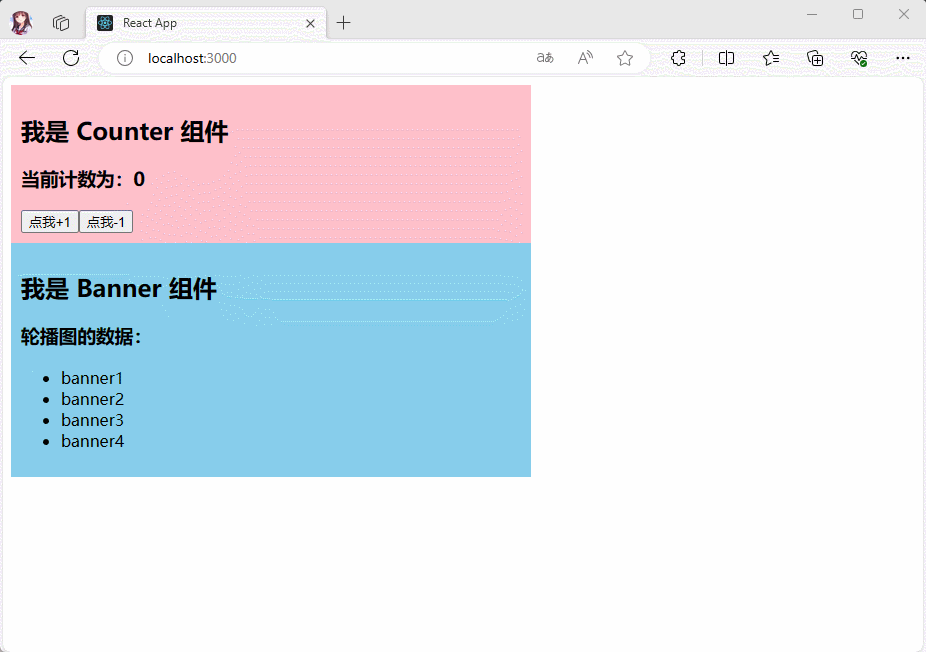The image size is (926, 652).
Task: Open a new tab with plus button
Action: pyautogui.click(x=344, y=23)
